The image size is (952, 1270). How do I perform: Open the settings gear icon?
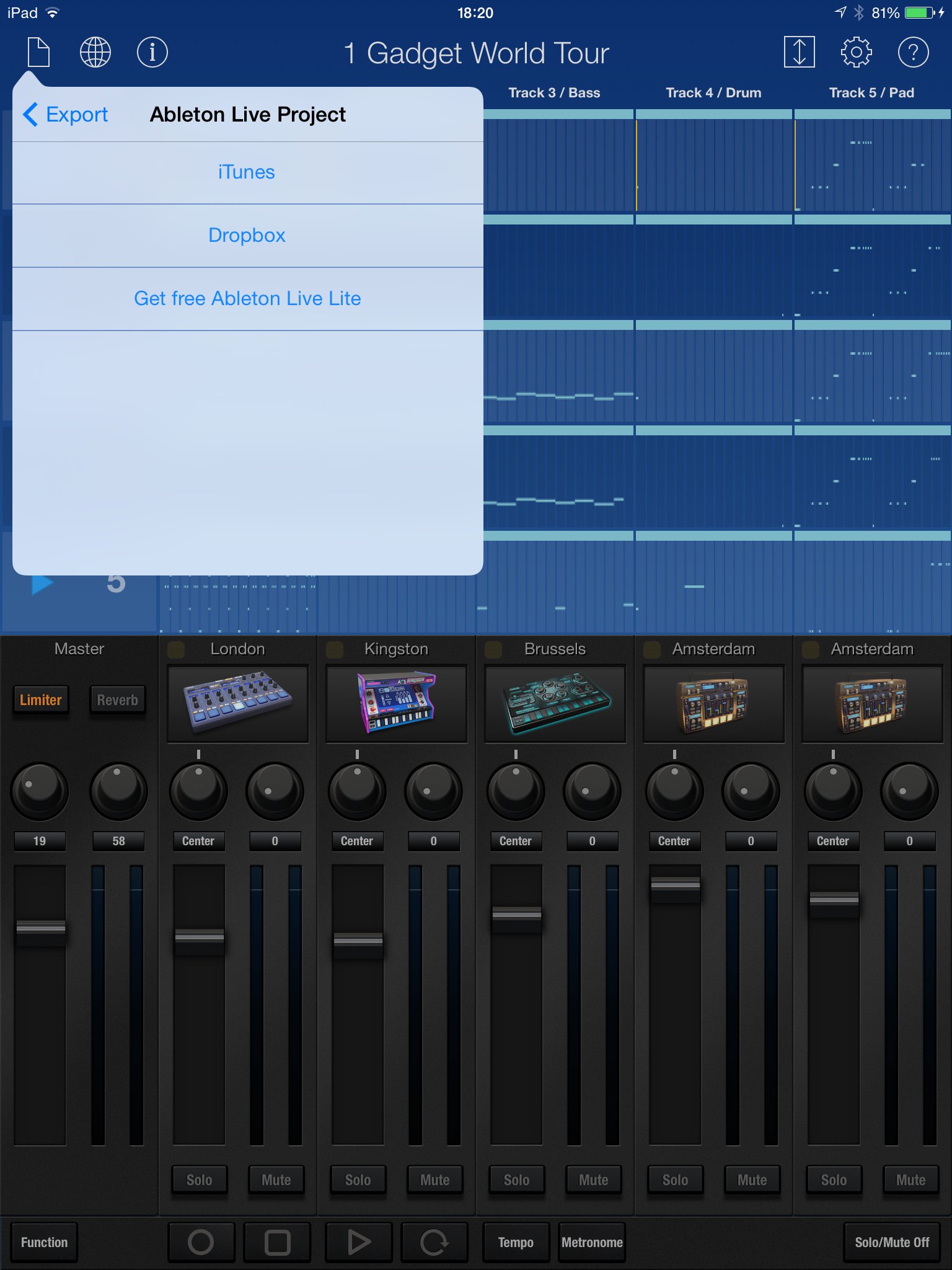point(856,52)
